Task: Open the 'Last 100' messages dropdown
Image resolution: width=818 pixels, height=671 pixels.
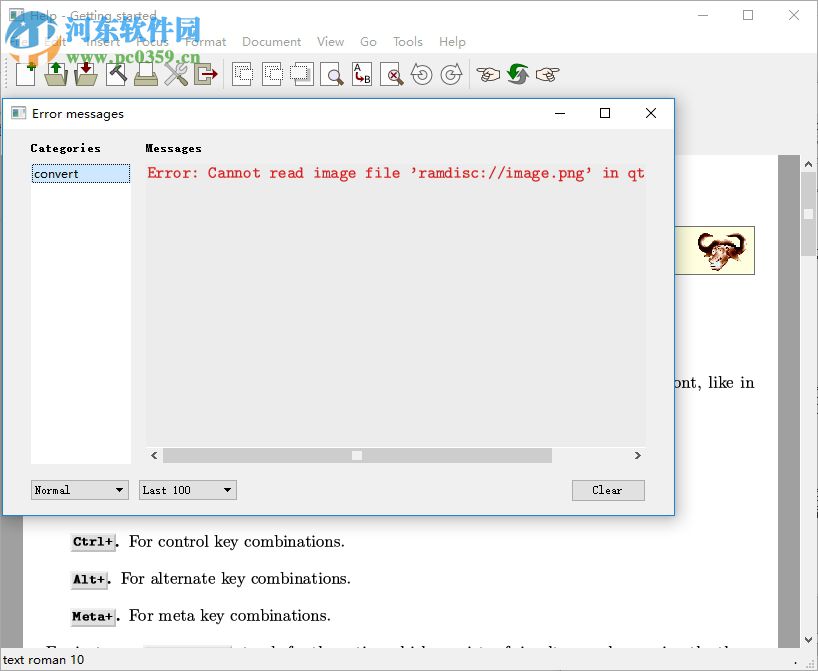Action: coord(187,490)
